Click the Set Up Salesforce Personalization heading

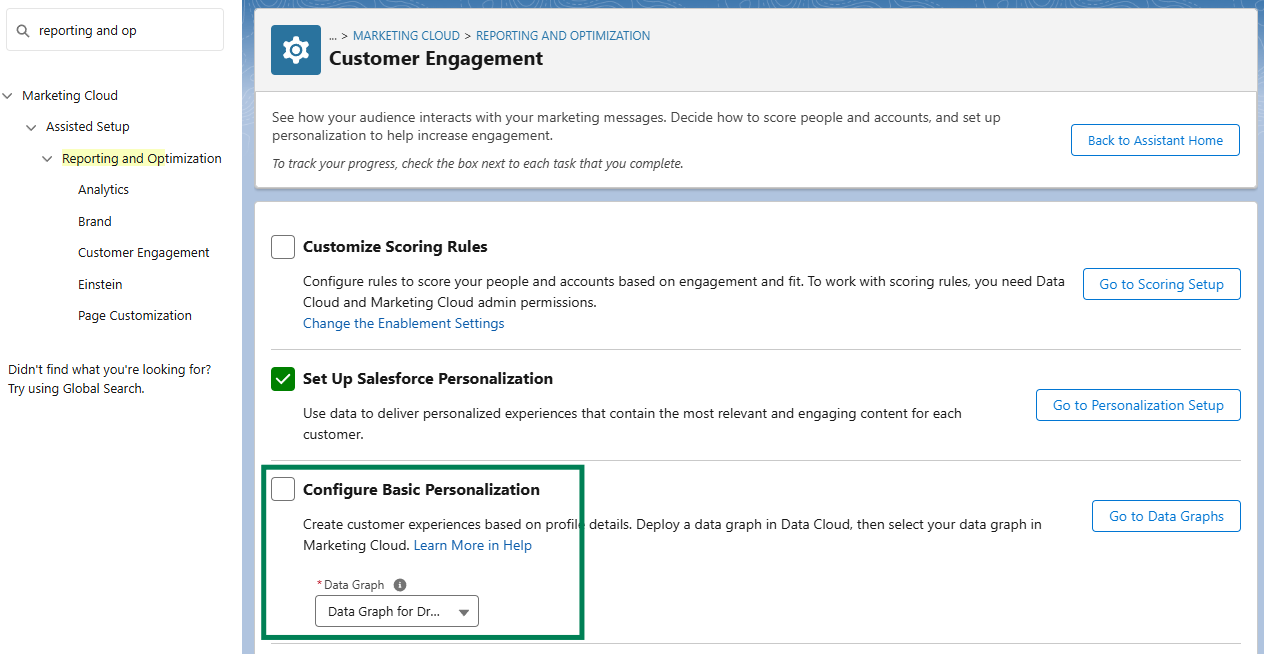pos(428,379)
